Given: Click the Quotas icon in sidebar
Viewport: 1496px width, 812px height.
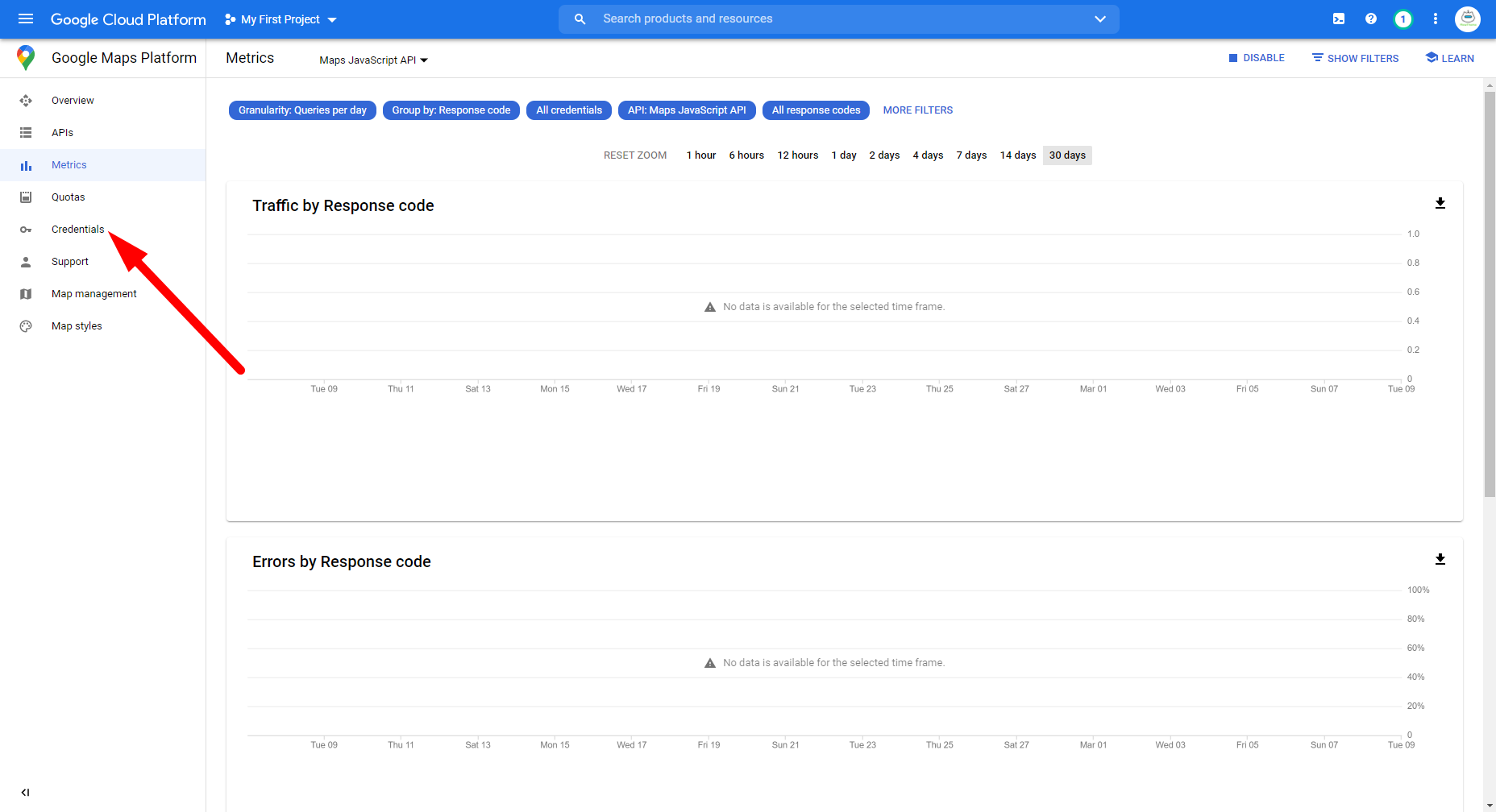Looking at the screenshot, I should [26, 197].
